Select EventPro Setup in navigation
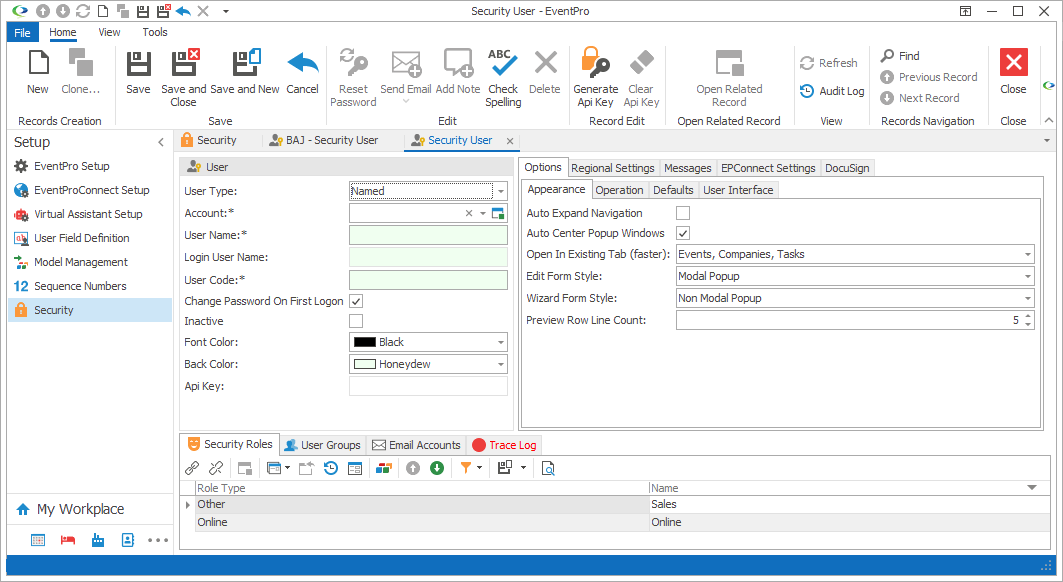This screenshot has width=1063, height=582. pos(72,166)
